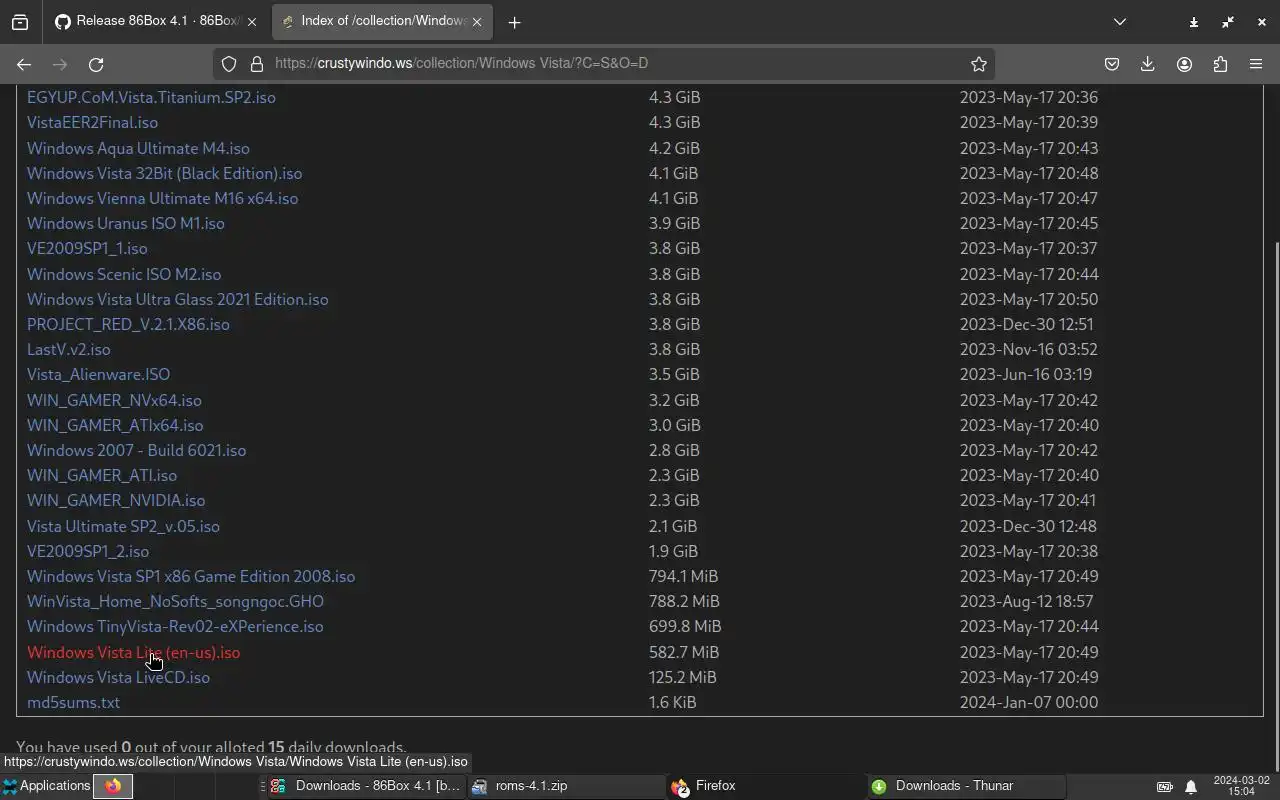Click the battery status tray icon

1165,787
